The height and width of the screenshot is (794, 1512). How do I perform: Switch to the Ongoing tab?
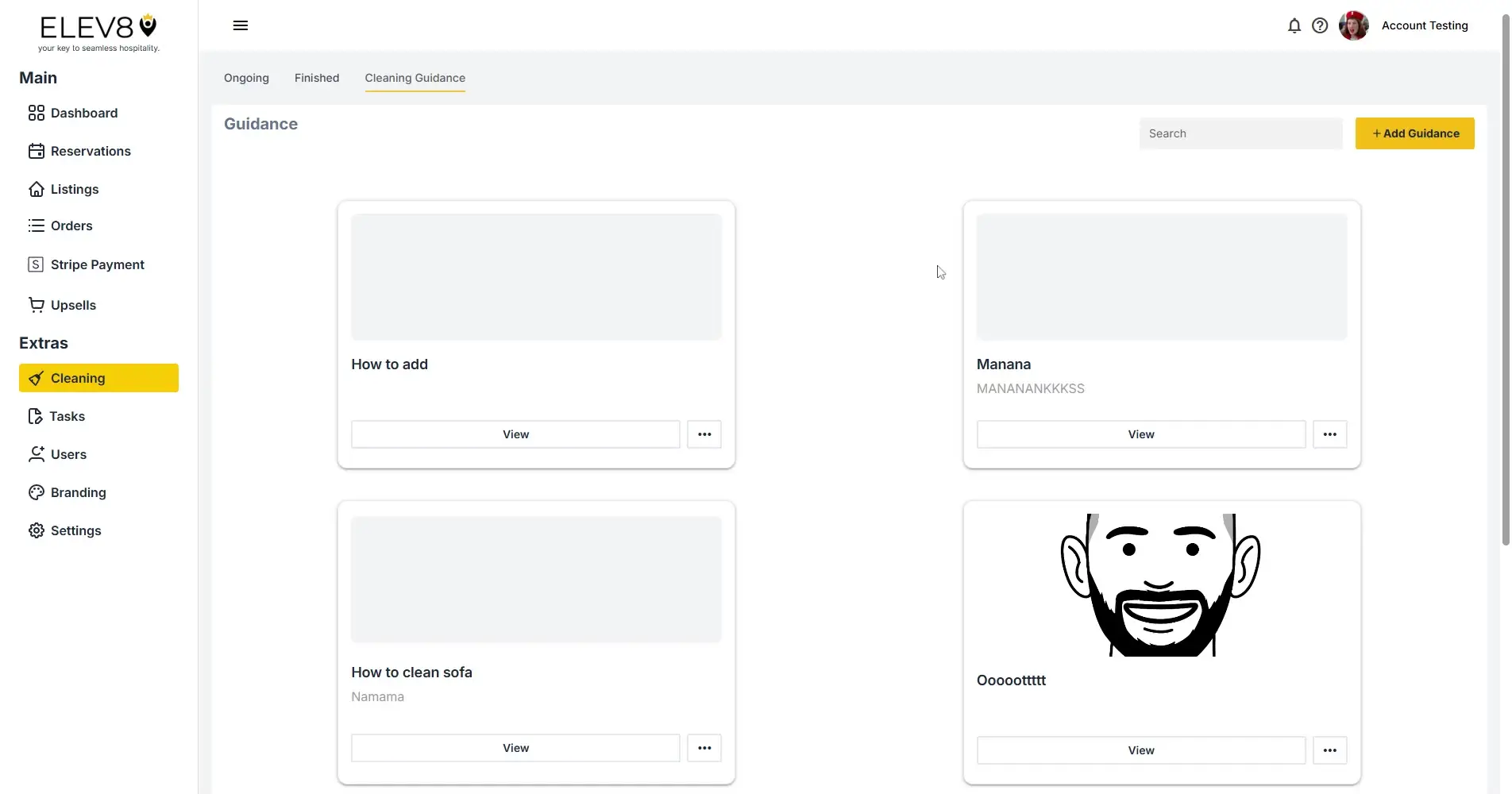tap(246, 79)
